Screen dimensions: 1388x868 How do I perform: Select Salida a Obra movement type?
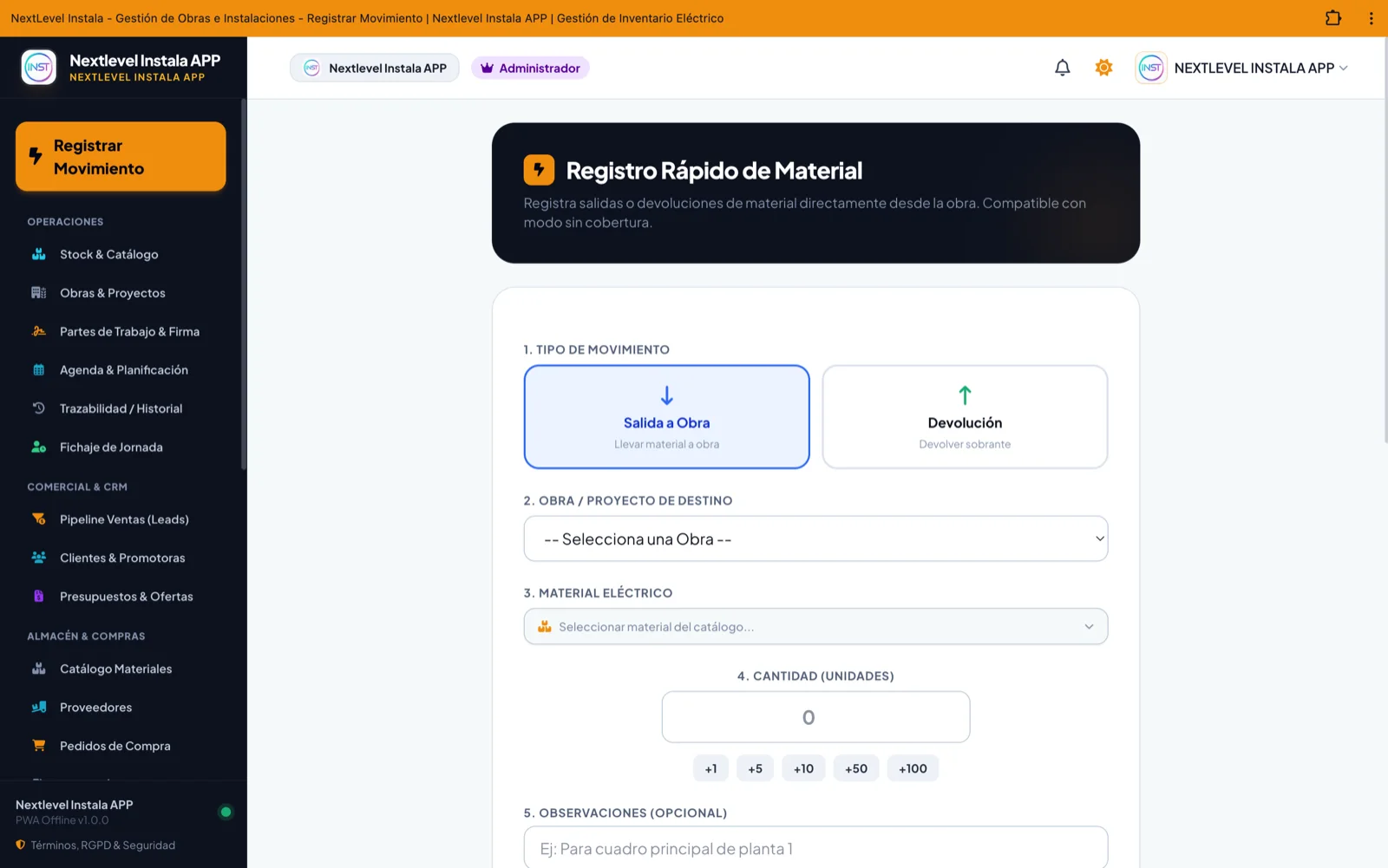666,417
